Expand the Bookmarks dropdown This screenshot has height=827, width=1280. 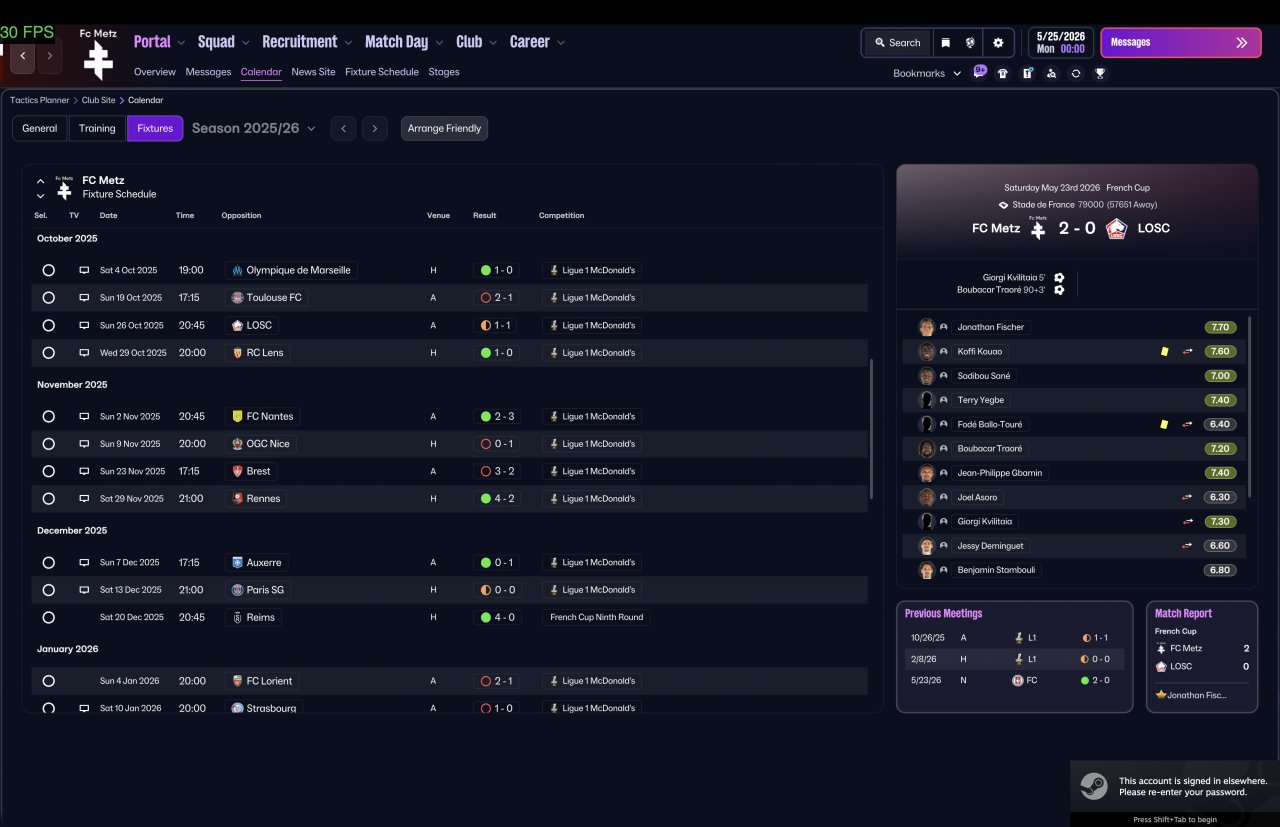[927, 73]
